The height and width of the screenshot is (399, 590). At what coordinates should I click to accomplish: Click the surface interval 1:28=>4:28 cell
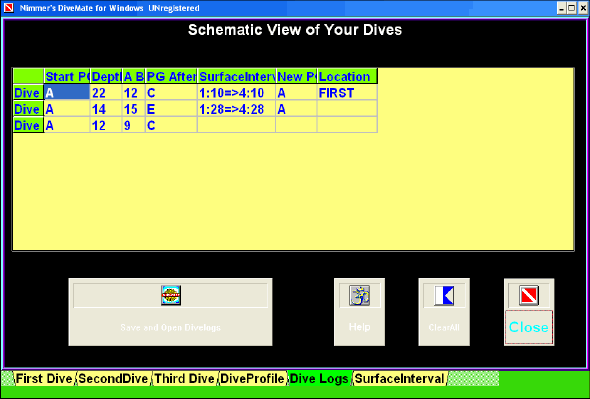[x=237, y=109]
